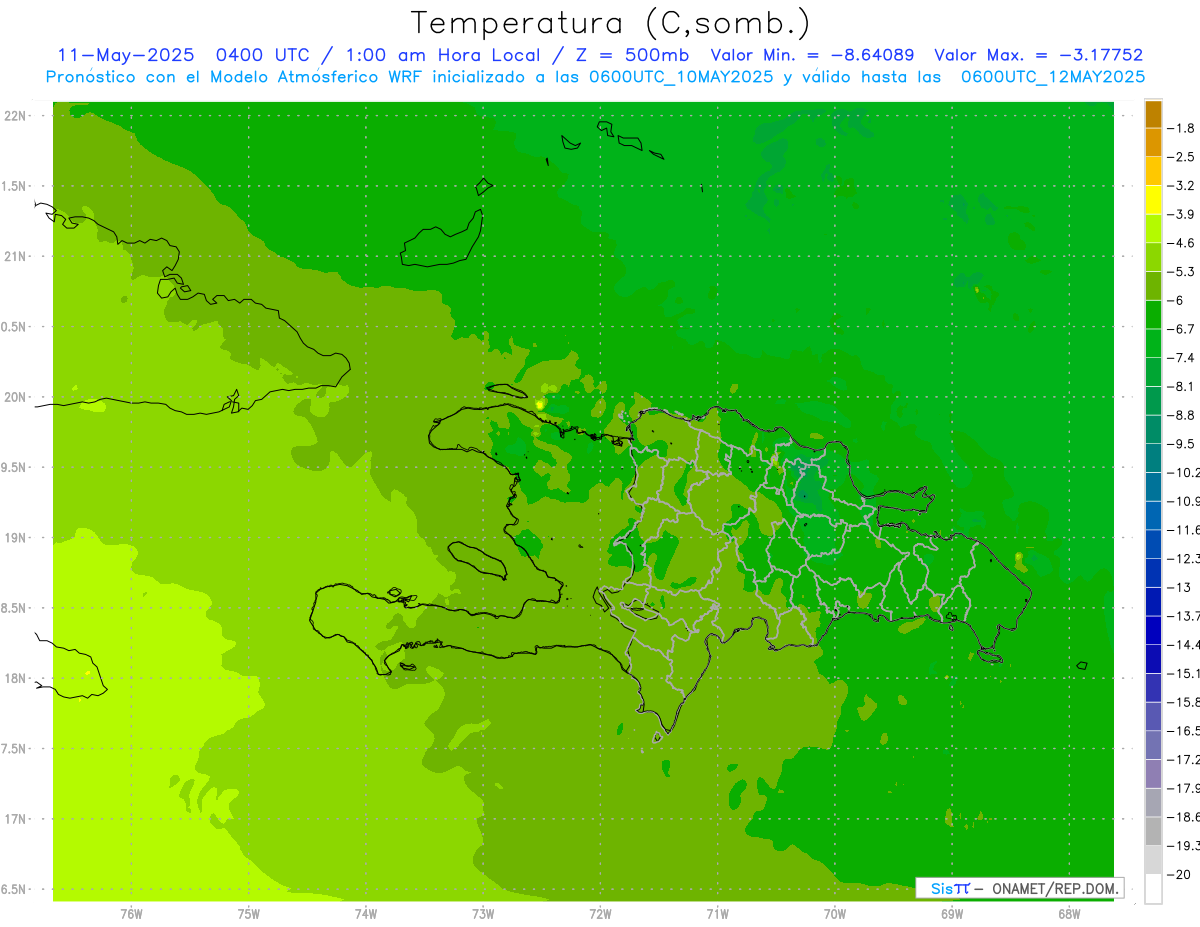Click the dark blue legend swatch between -13 and -13.7
This screenshot has height=927, width=1200.
pos(1153,602)
